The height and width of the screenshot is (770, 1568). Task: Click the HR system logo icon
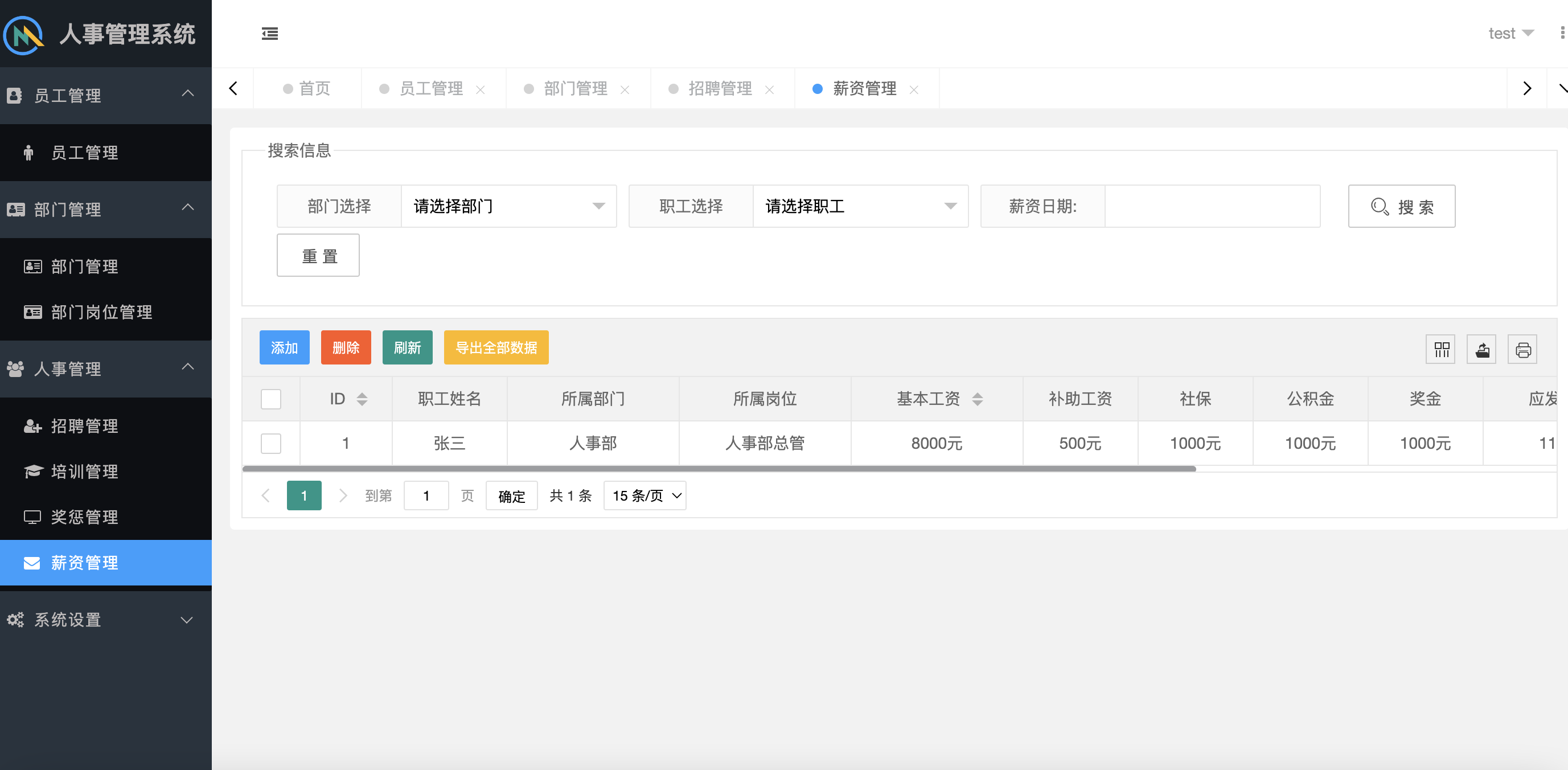24,34
